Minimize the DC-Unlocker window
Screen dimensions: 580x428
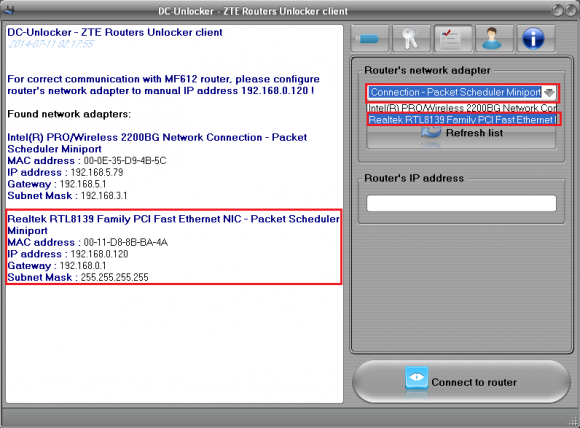coord(558,10)
